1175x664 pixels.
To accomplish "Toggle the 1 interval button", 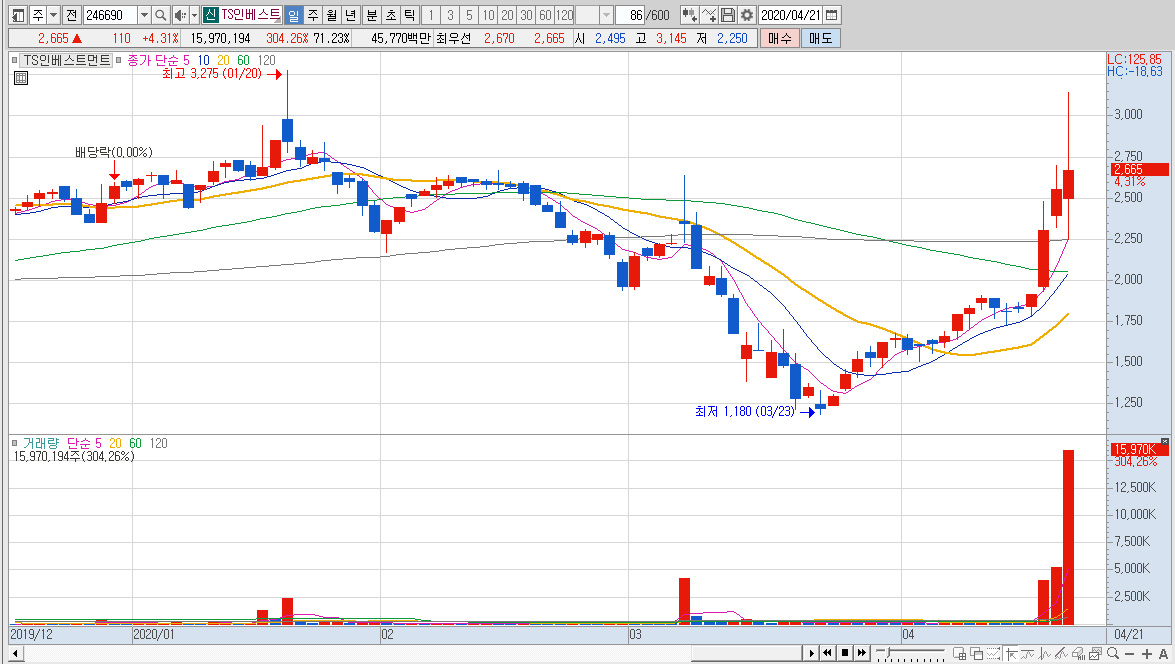I will (431, 15).
